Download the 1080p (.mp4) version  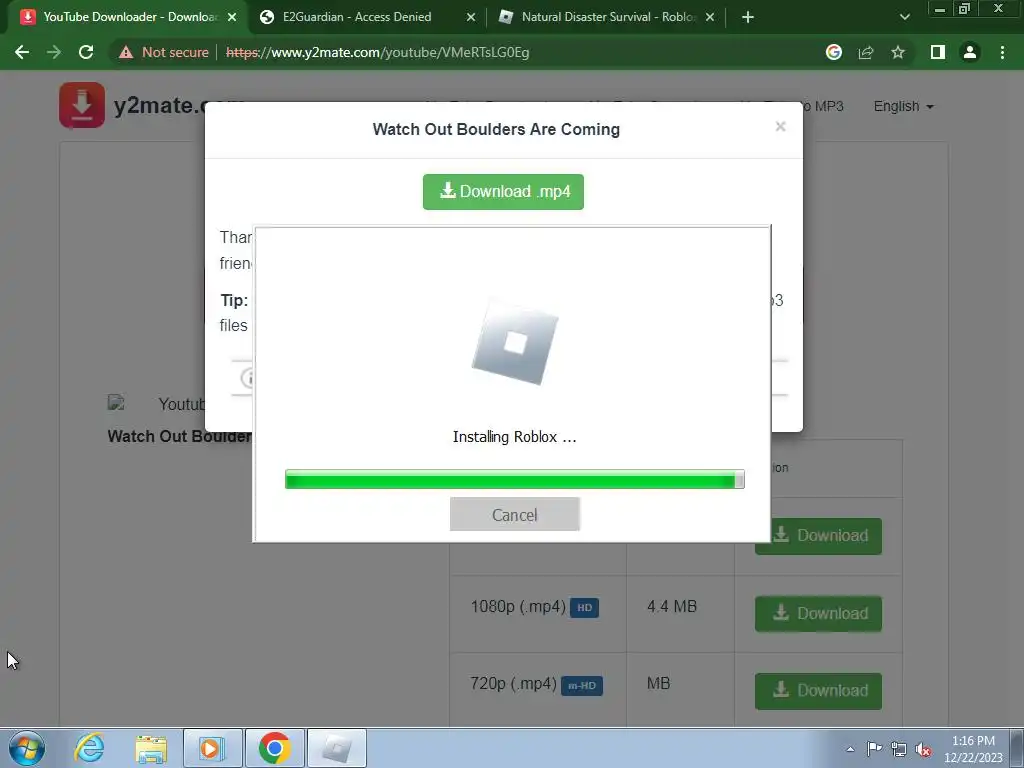coord(818,613)
